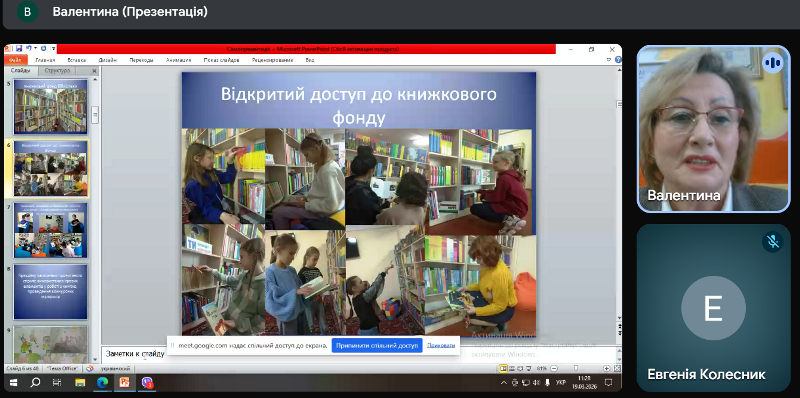The width and height of the screenshot is (800, 398).
Task: Switch to Slide Sorter view icon
Action: (x=512, y=368)
